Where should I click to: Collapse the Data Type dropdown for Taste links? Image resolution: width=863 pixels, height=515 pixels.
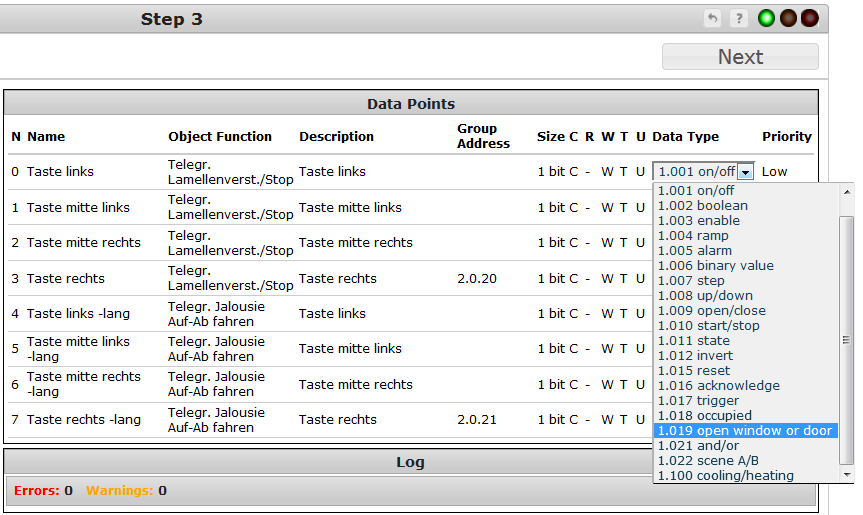click(745, 172)
